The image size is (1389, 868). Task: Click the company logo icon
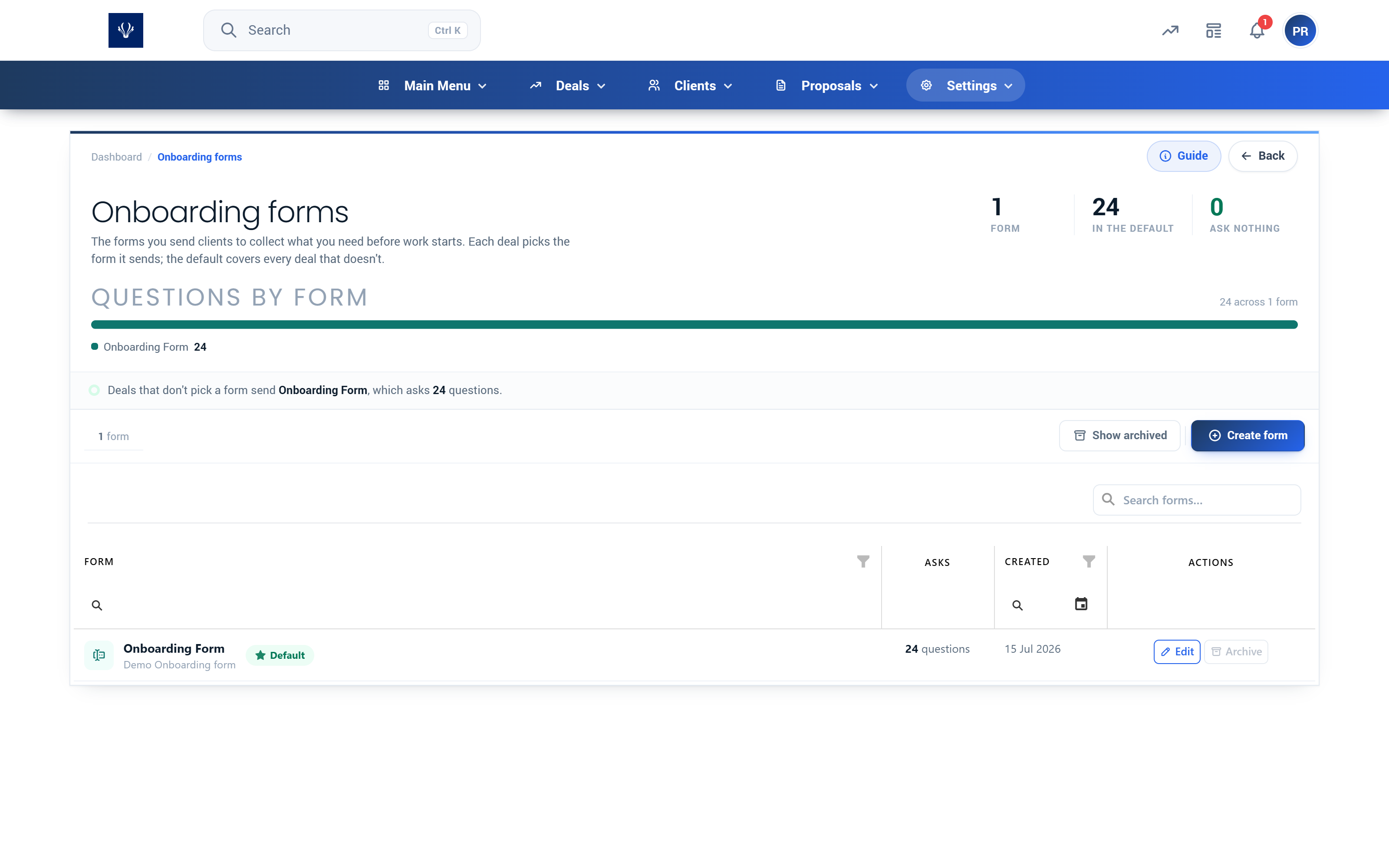coord(126,30)
